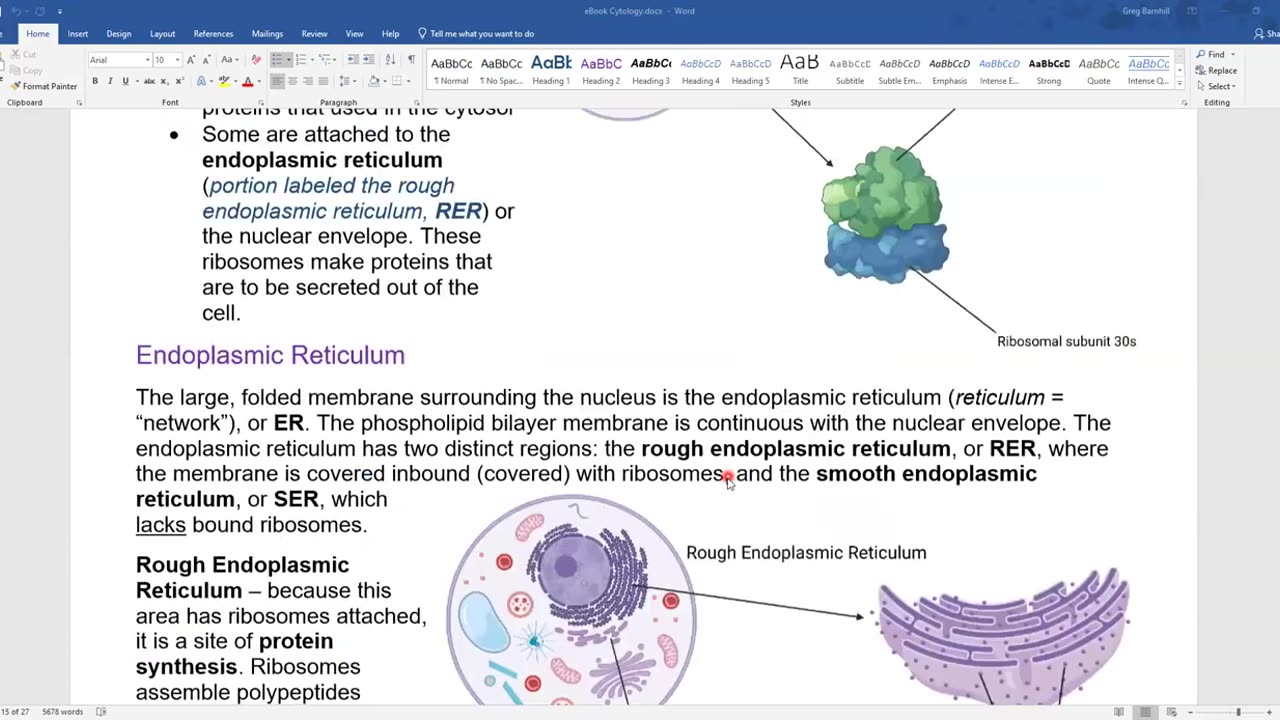Align text right

click(x=308, y=81)
